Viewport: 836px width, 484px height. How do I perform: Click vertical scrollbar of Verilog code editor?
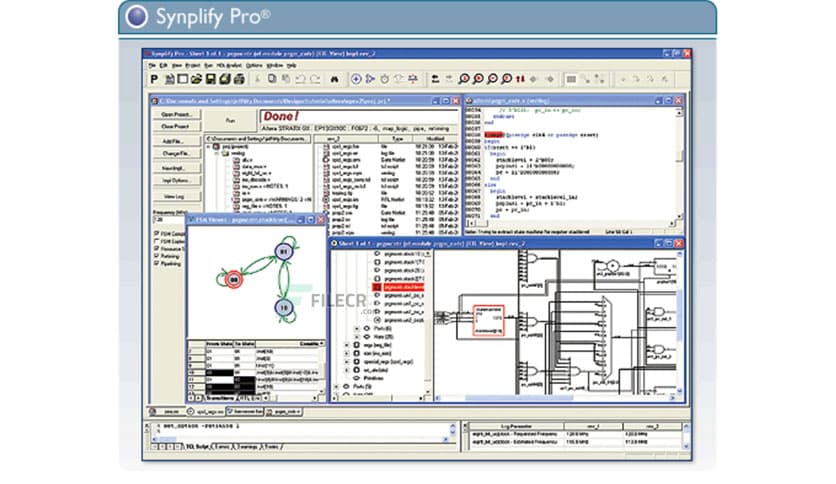pos(679,164)
